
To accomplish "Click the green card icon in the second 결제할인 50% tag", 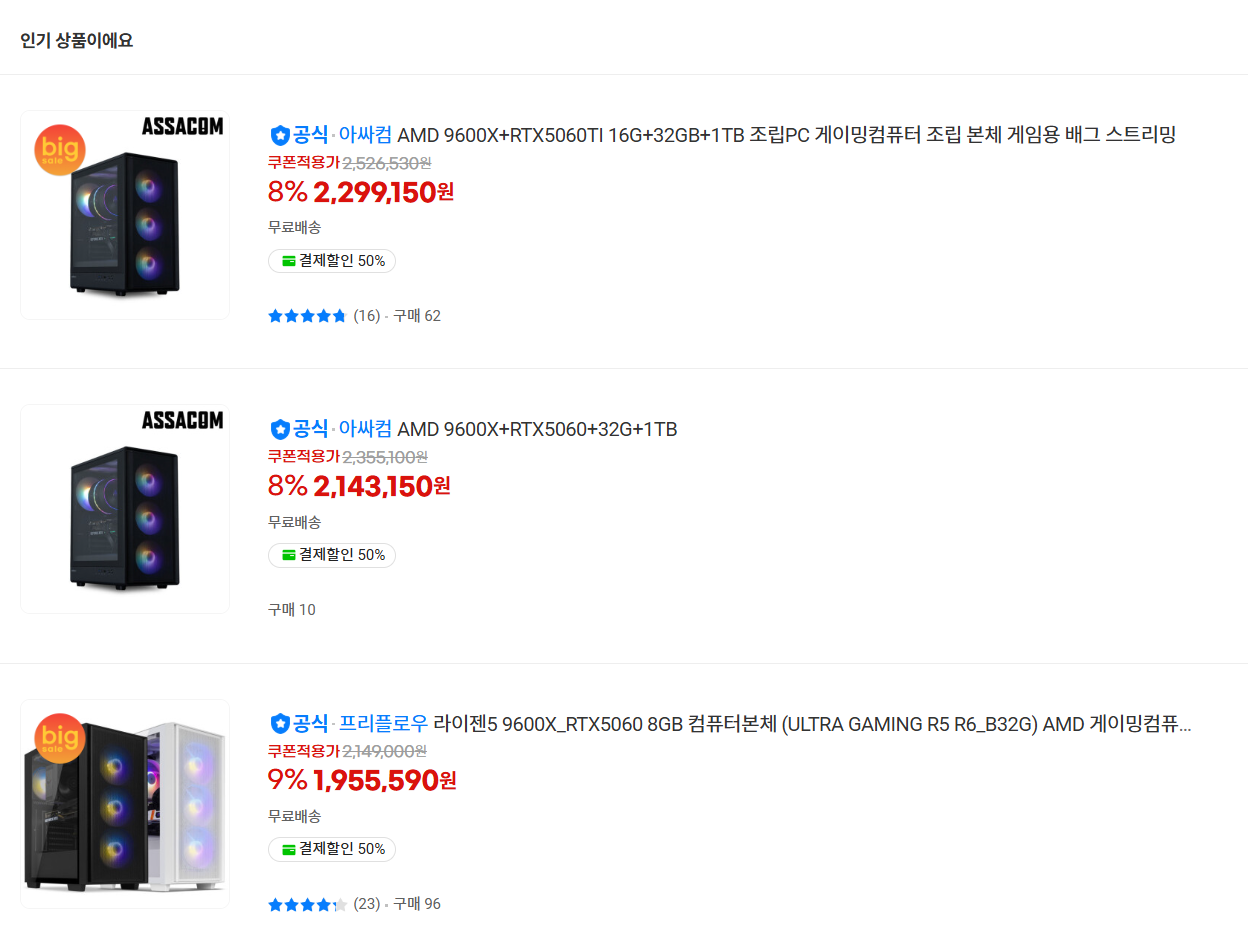I will tap(289, 555).
